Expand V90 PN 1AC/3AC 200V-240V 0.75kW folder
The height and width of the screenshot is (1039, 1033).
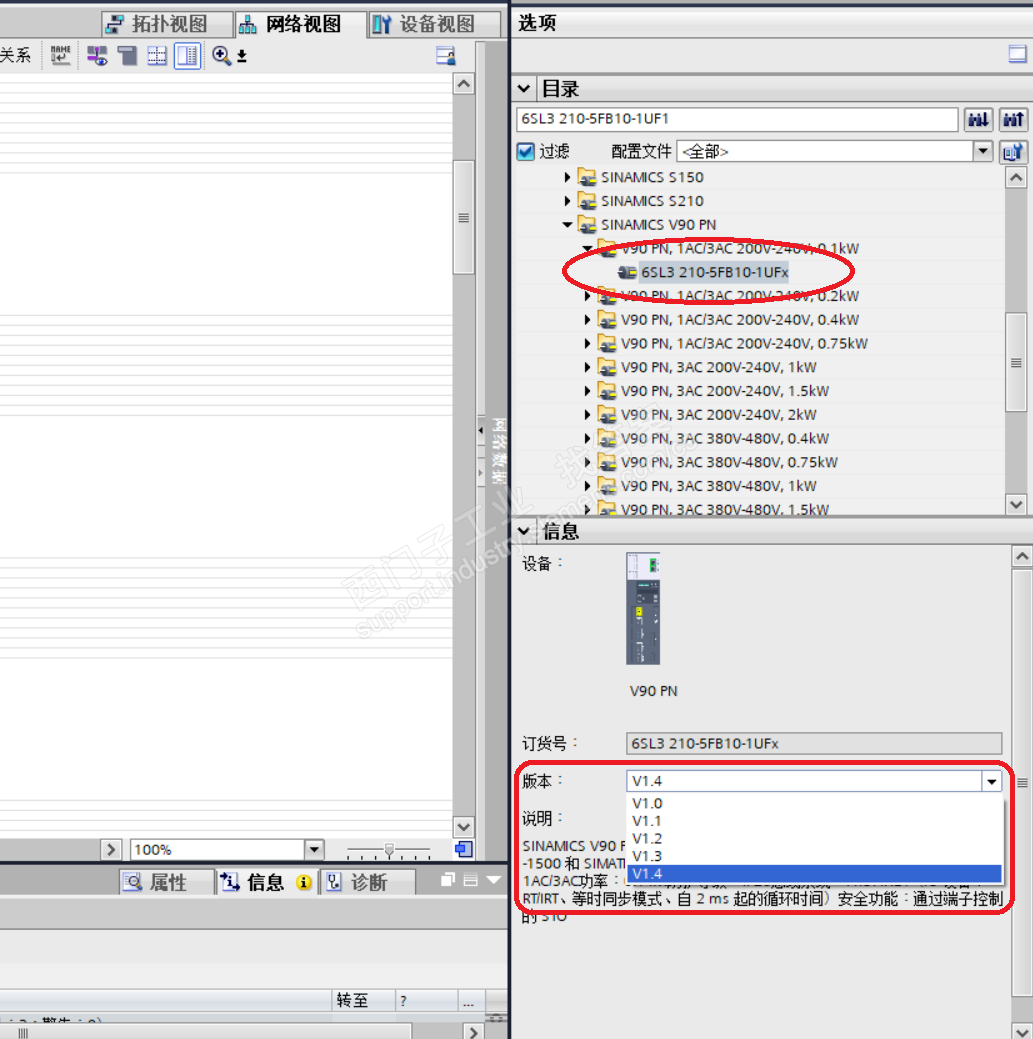pyautogui.click(x=587, y=343)
